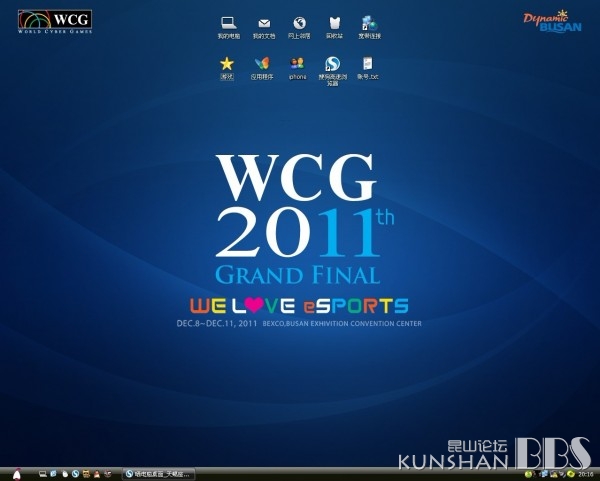The image size is (600, 481).
Task: Click the yellow-brown box quick-launch icon on taskbar
Action: click(86, 474)
